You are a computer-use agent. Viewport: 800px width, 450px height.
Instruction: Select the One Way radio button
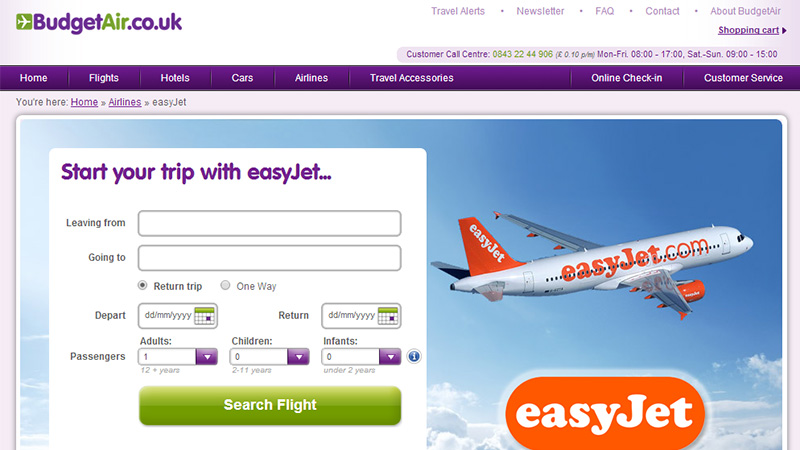coord(225,285)
